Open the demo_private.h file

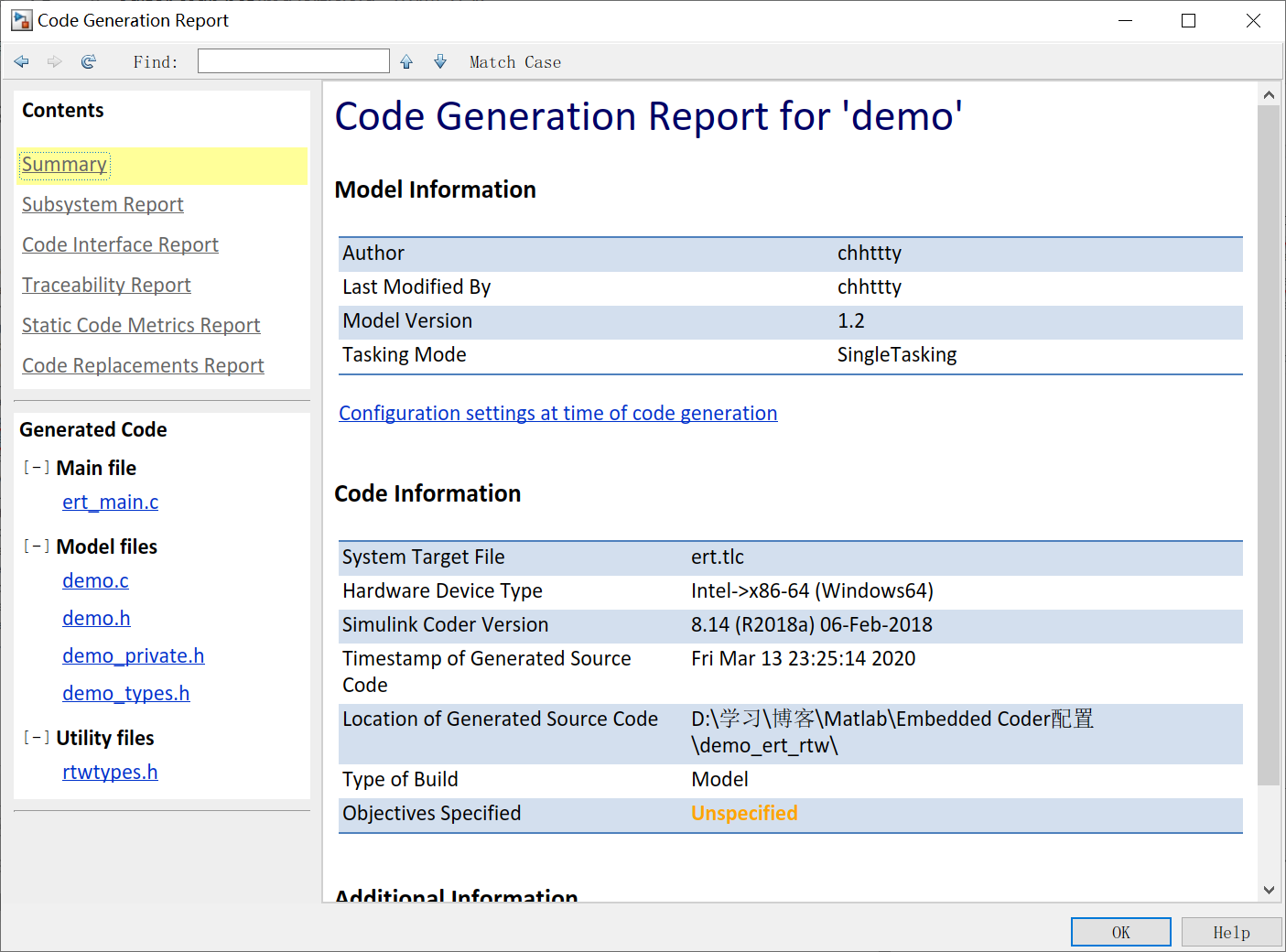133,656
